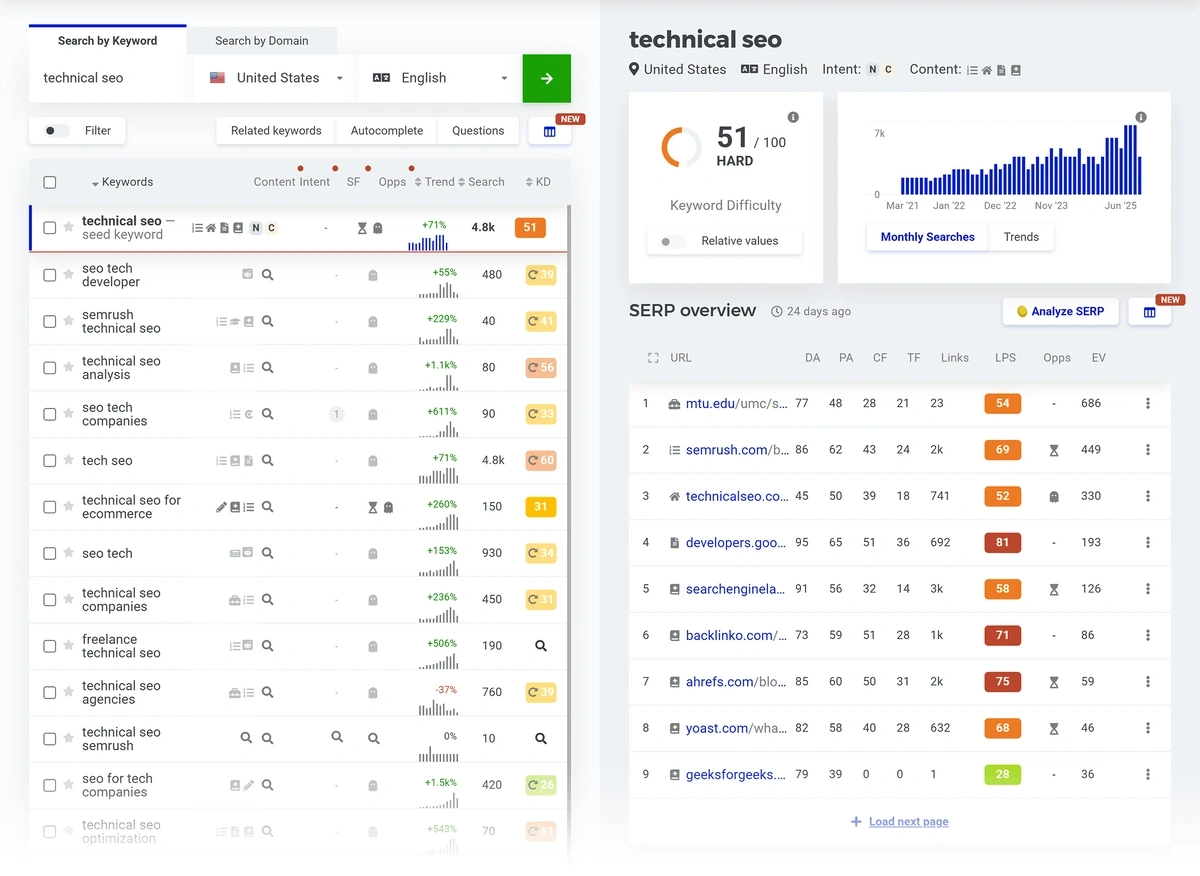Click the green LPS 28 badge
Image resolution: width=1200 pixels, height=876 pixels.
[1002, 774]
